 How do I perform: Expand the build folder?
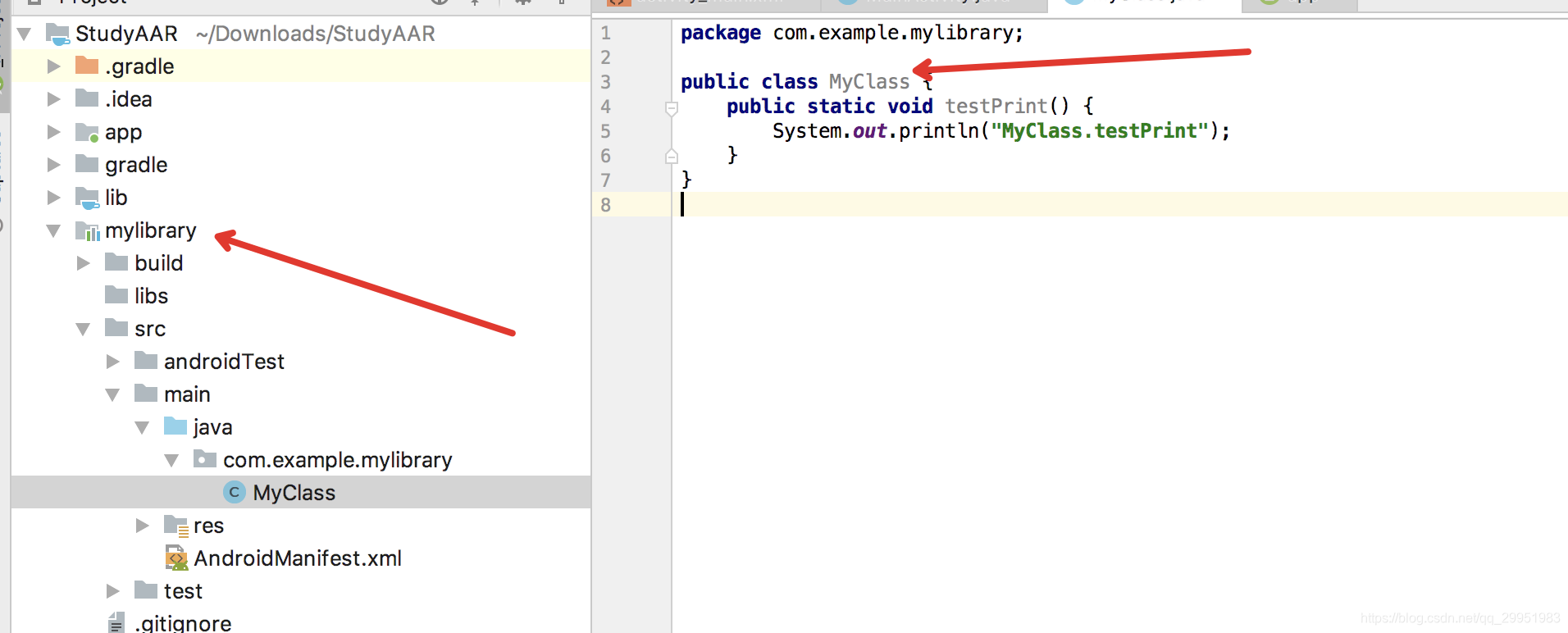[83, 263]
